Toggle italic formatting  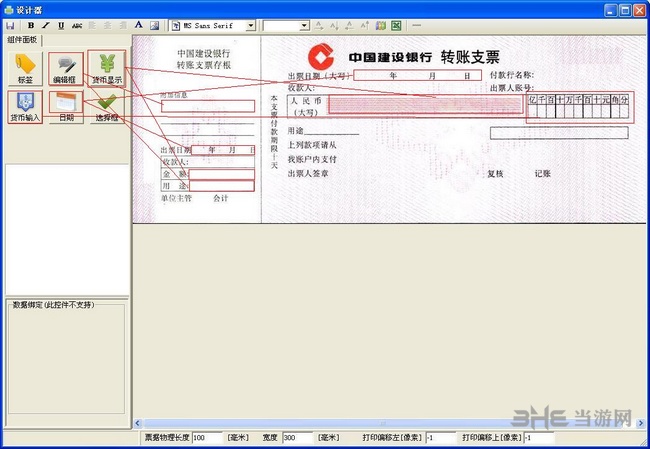(x=46, y=26)
